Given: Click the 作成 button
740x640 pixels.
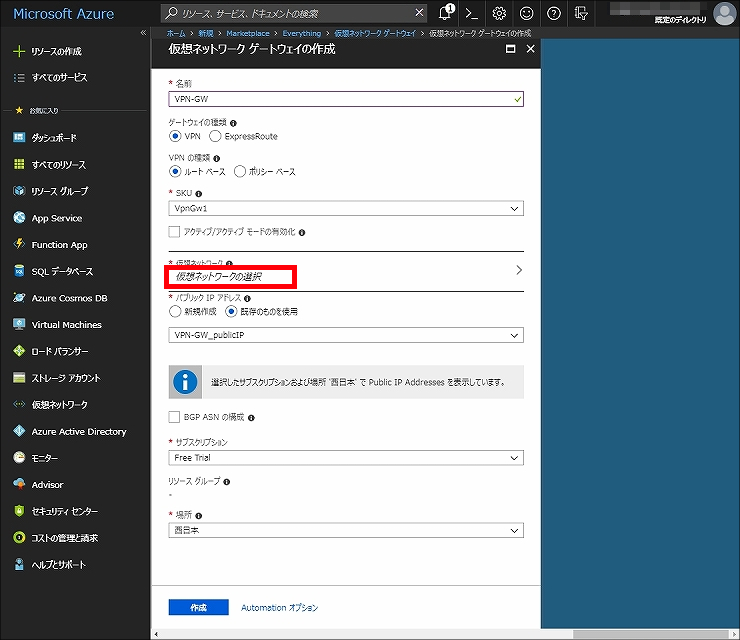Looking at the screenshot, I should [x=199, y=607].
